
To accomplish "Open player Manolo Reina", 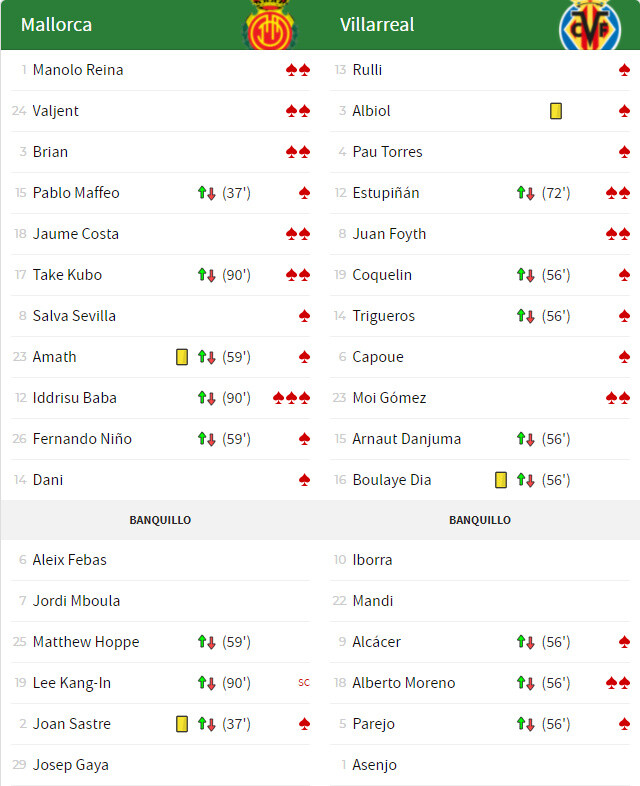I will point(78,70).
